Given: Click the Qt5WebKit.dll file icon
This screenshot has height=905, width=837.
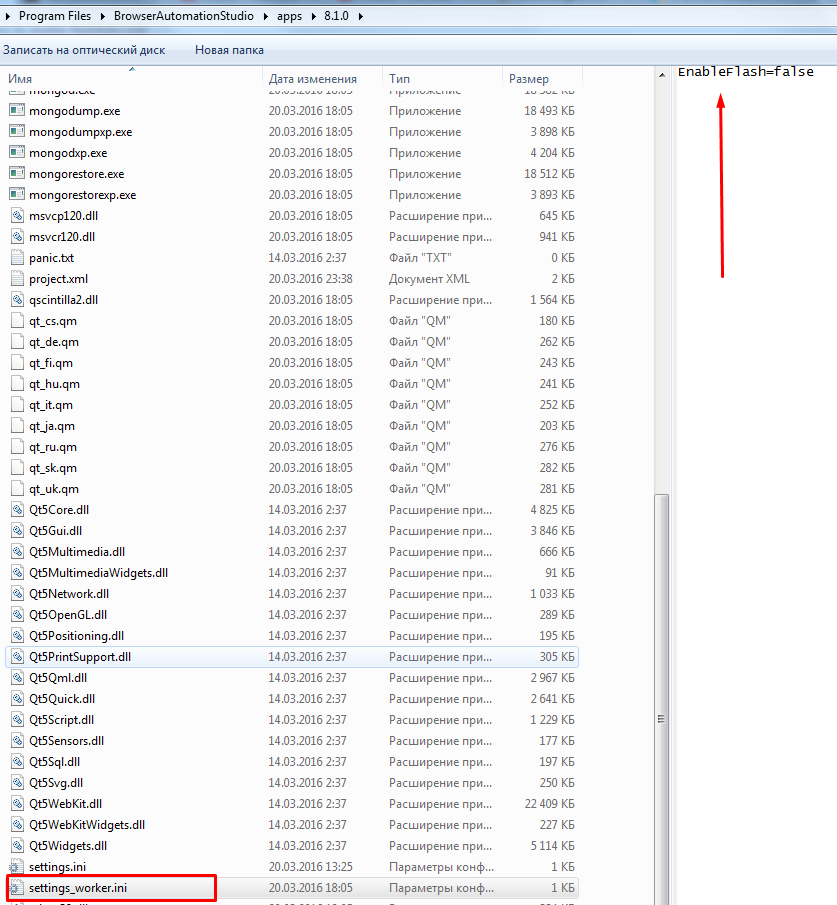Looking at the screenshot, I should [x=17, y=804].
